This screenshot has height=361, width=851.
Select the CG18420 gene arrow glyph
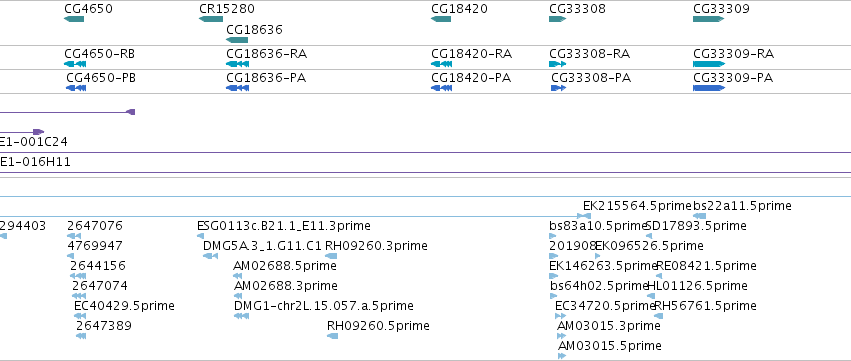(x=441, y=19)
